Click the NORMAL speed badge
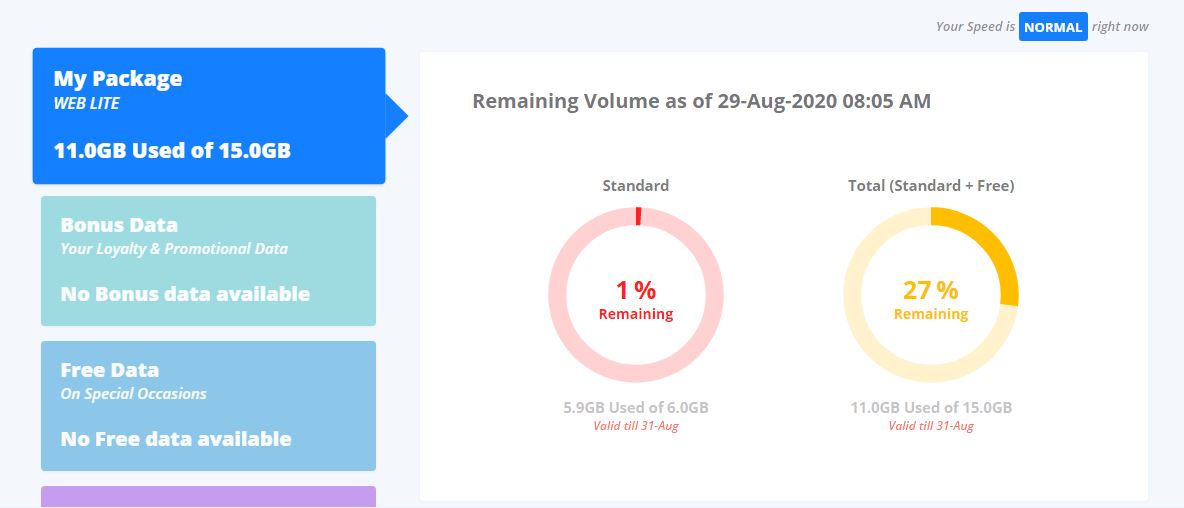Image resolution: width=1184 pixels, height=508 pixels. point(1053,26)
